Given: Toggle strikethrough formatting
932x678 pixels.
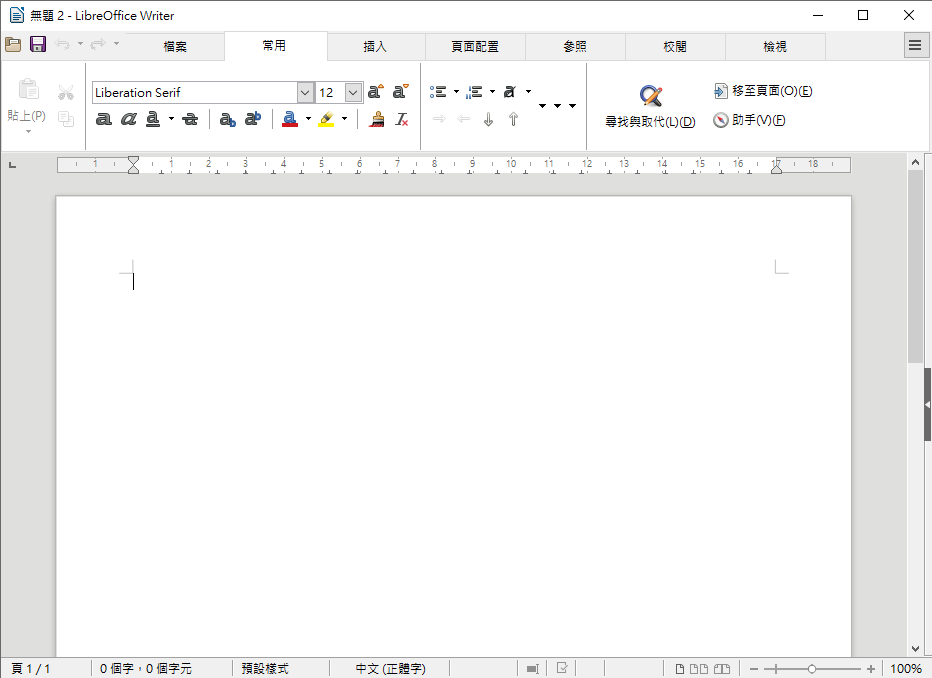Looking at the screenshot, I should (190, 119).
